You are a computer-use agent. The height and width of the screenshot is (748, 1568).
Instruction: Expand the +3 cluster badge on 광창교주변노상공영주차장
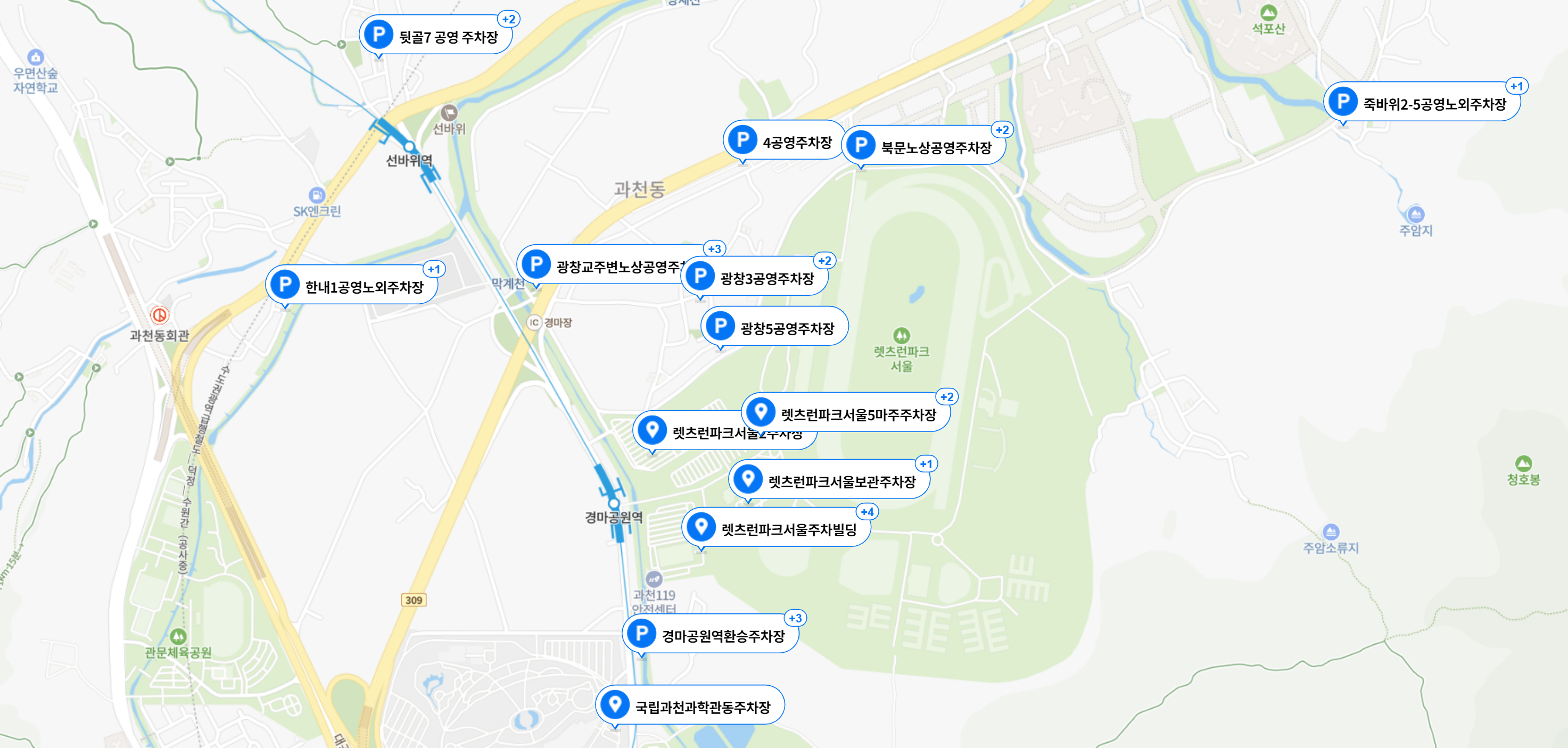715,249
